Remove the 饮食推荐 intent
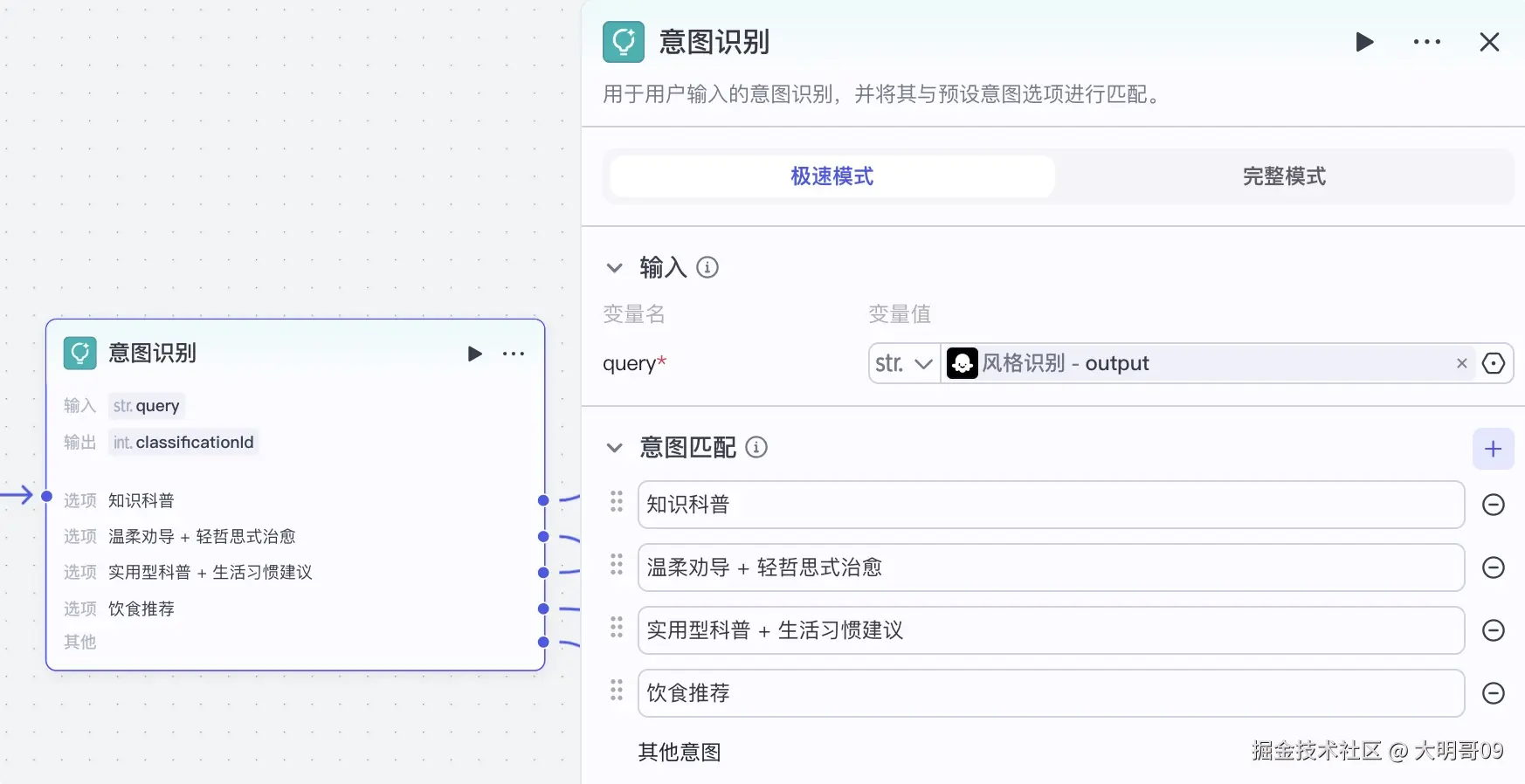 1494,693
